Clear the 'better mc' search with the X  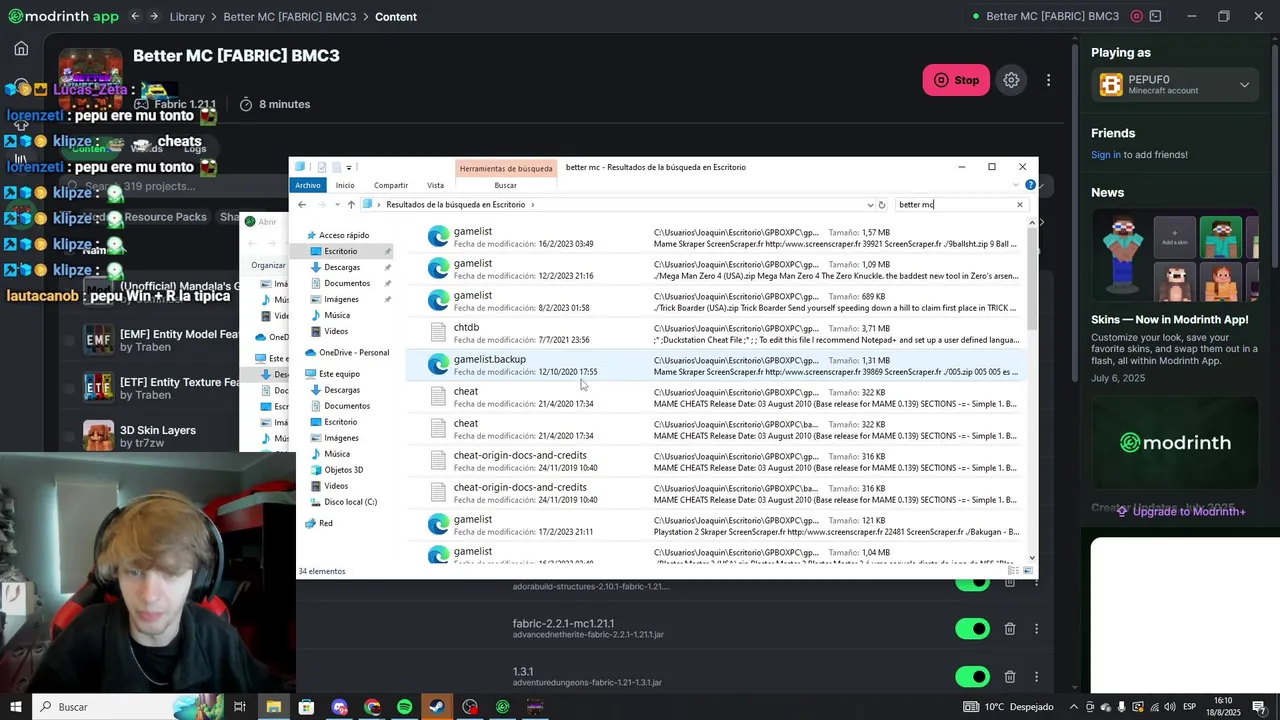[1020, 205]
